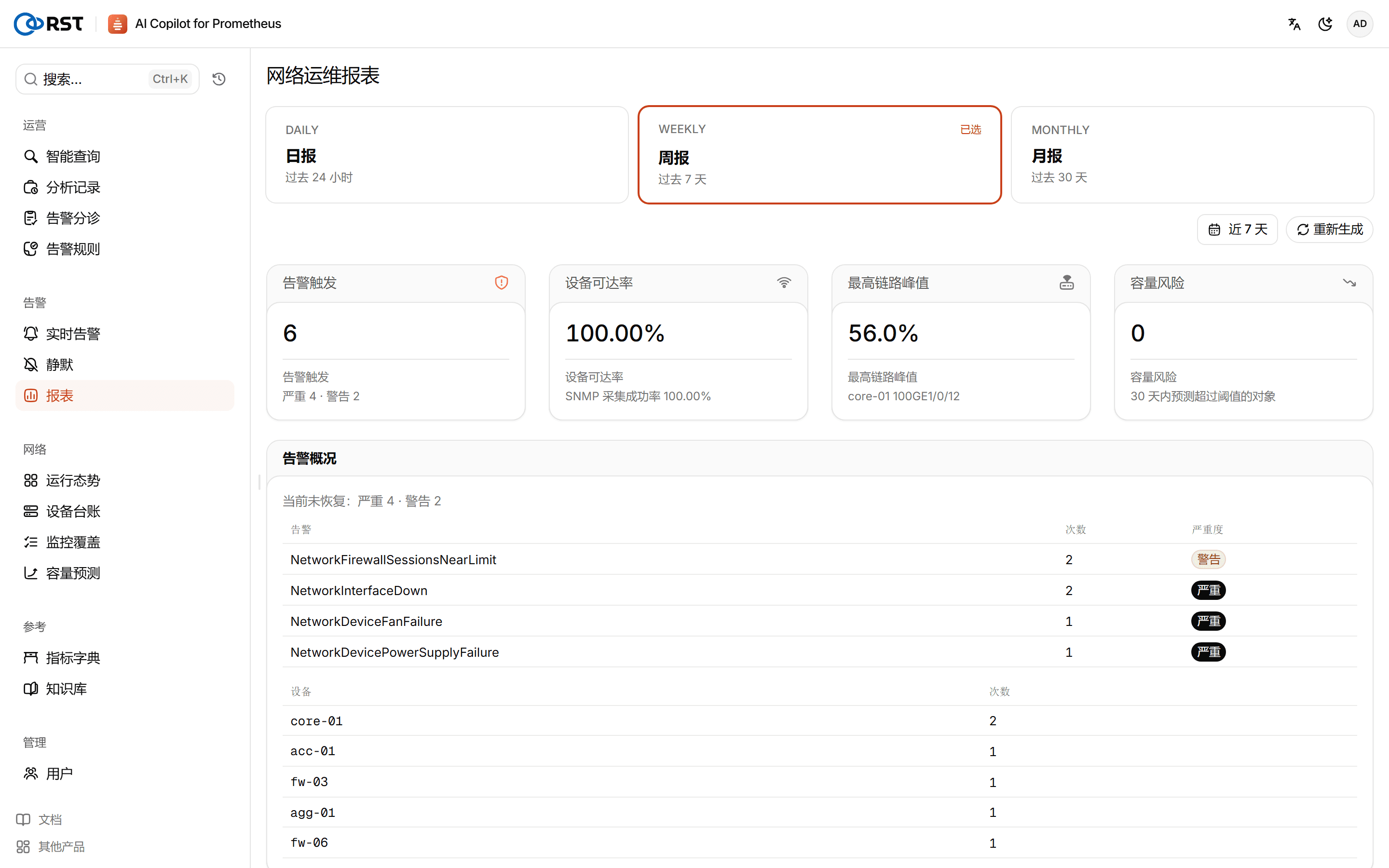Image resolution: width=1389 pixels, height=868 pixels.
Task: Select the DAILY 日报 report card
Action: tap(447, 154)
